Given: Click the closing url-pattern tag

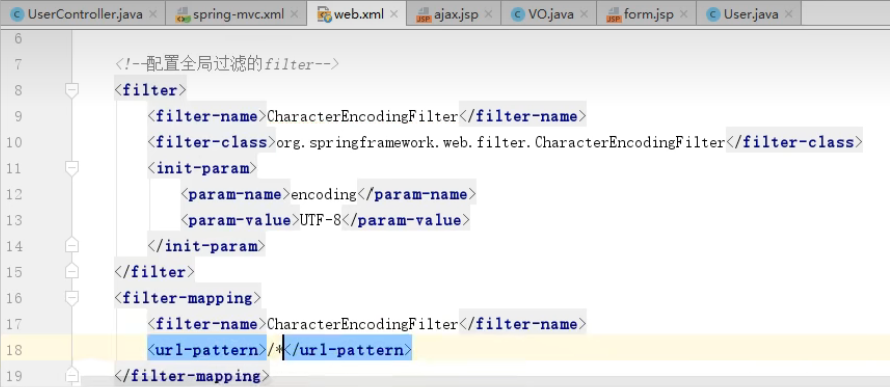Looking at the screenshot, I should [x=348, y=350].
